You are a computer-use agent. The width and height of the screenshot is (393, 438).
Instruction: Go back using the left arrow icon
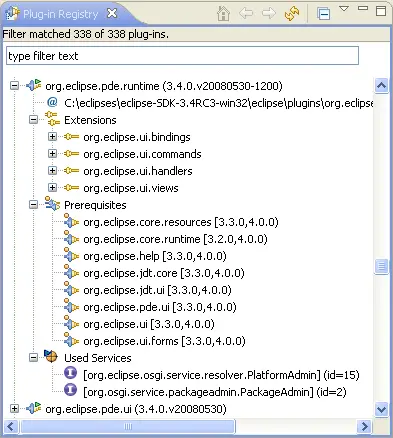pos(246,14)
